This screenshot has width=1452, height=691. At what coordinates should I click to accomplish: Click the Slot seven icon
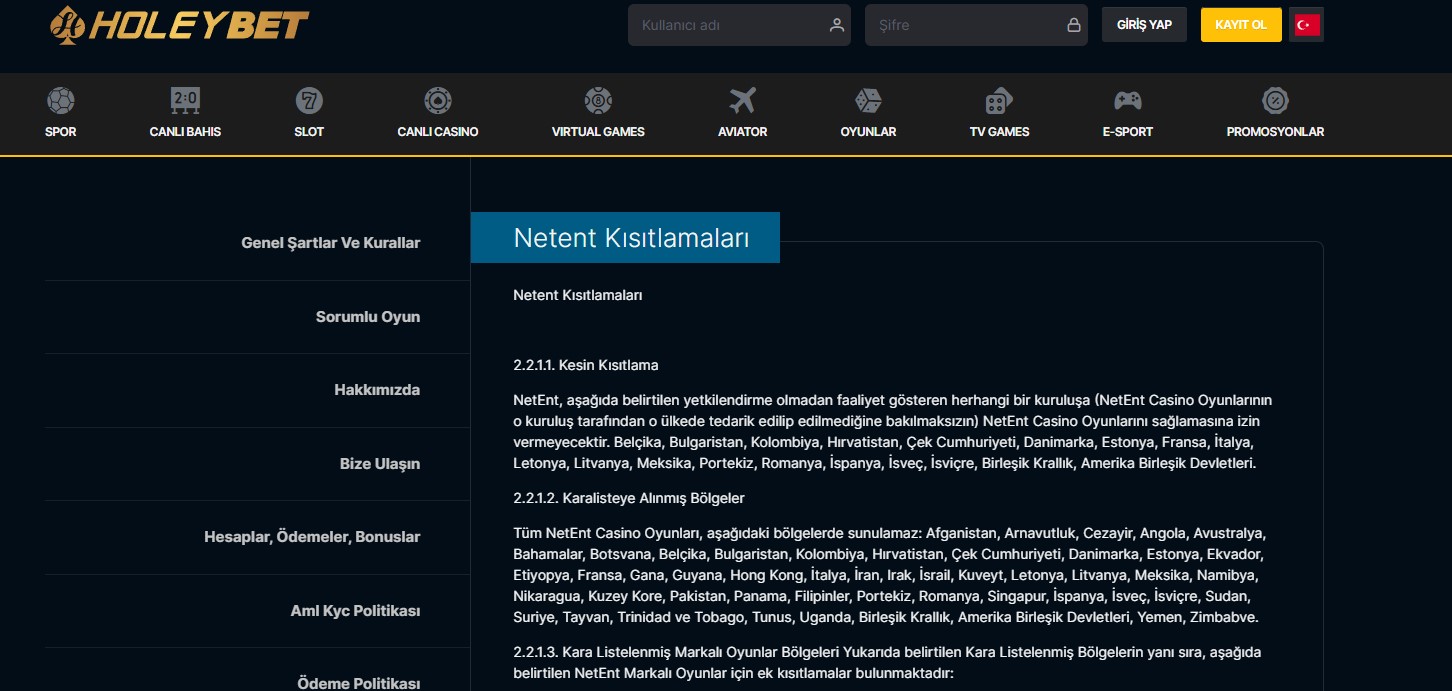click(x=309, y=100)
